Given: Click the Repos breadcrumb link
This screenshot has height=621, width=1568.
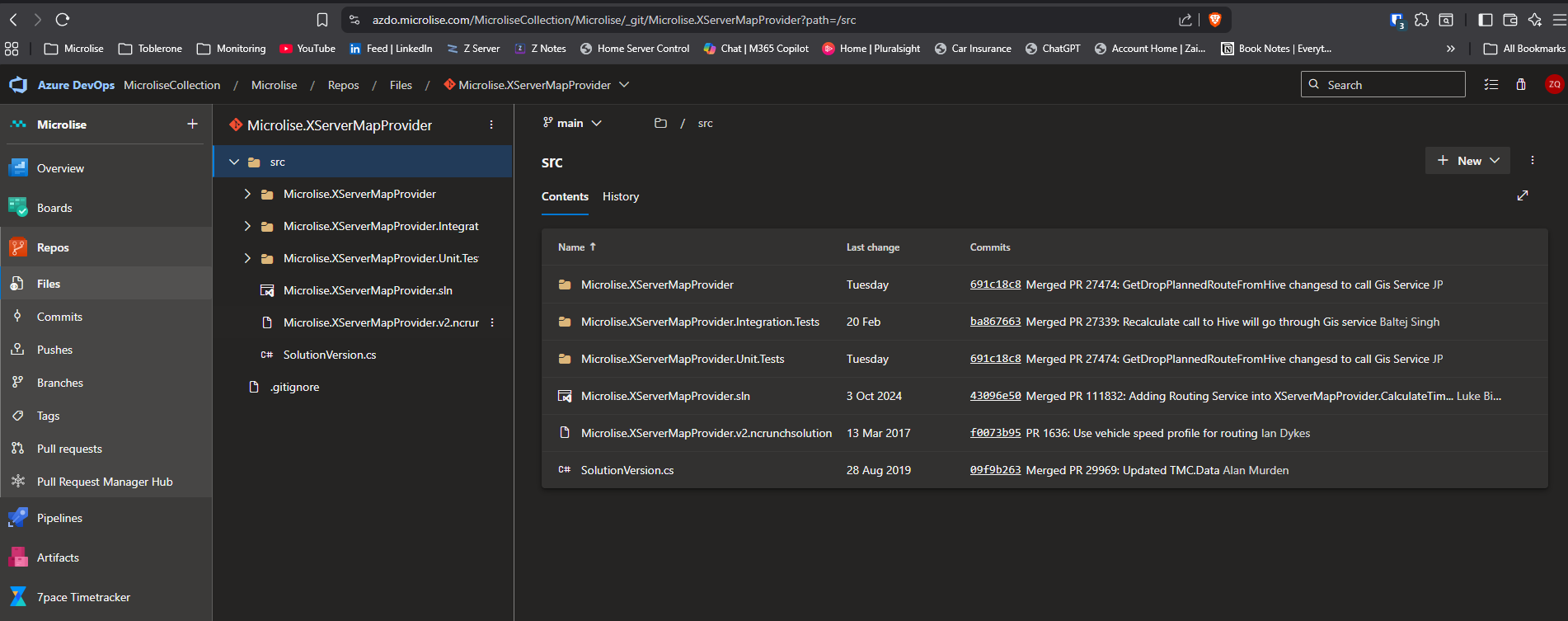Looking at the screenshot, I should 343,85.
